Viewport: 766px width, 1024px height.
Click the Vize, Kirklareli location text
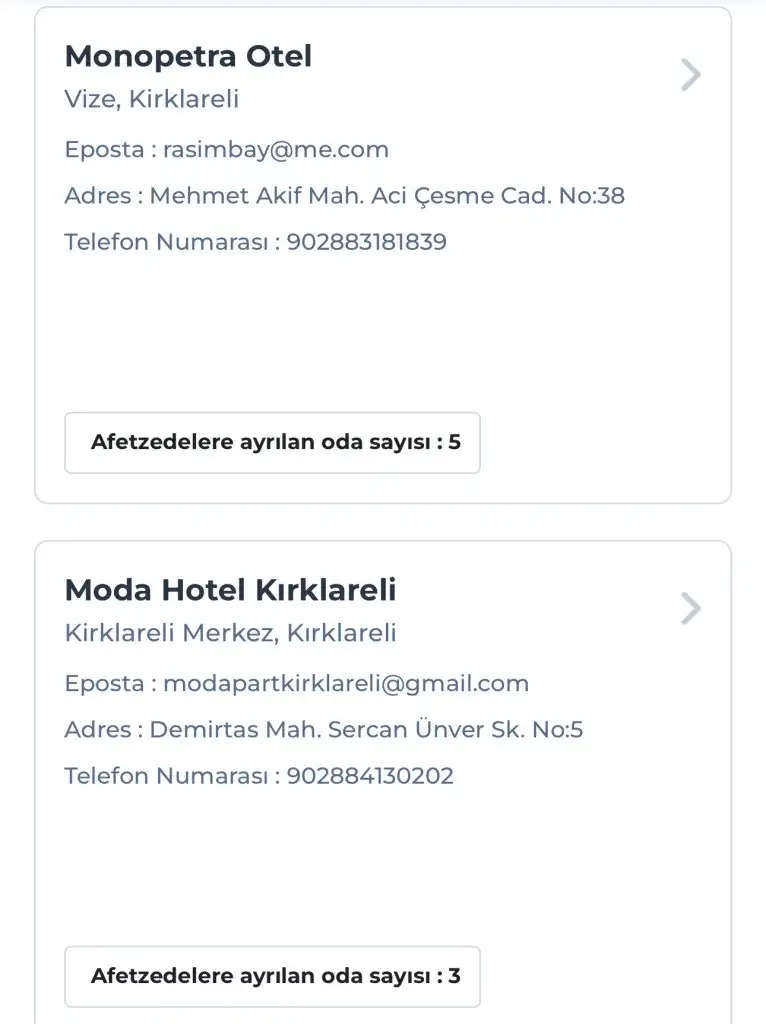[152, 99]
